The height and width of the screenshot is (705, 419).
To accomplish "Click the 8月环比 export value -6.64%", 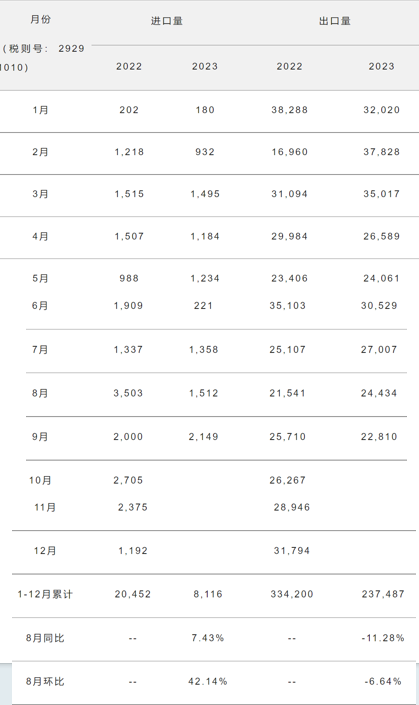I will pyautogui.click(x=383, y=682).
